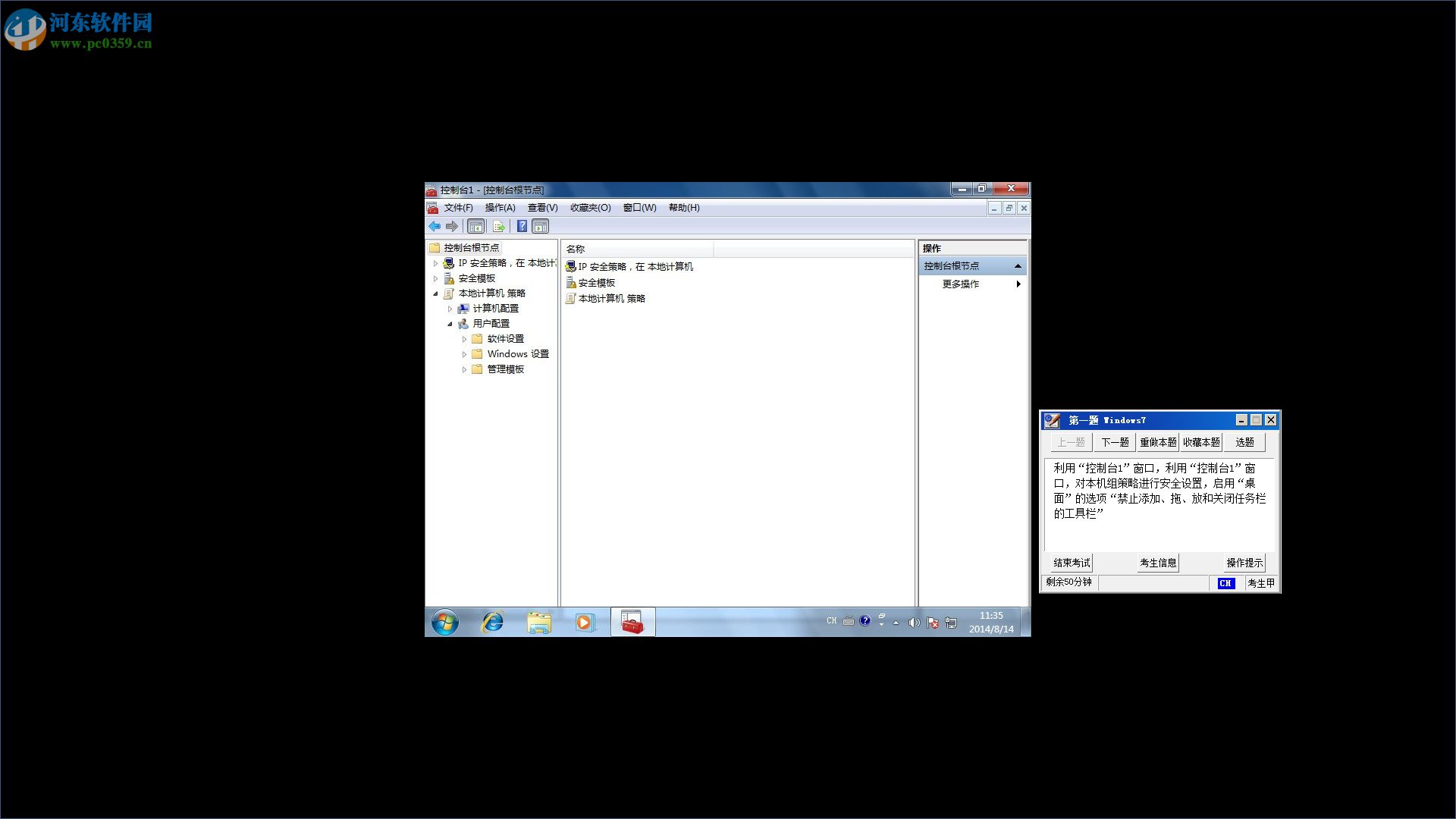Click 下一题 button in exam window
This screenshot has height=819, width=1456.
pos(1115,442)
